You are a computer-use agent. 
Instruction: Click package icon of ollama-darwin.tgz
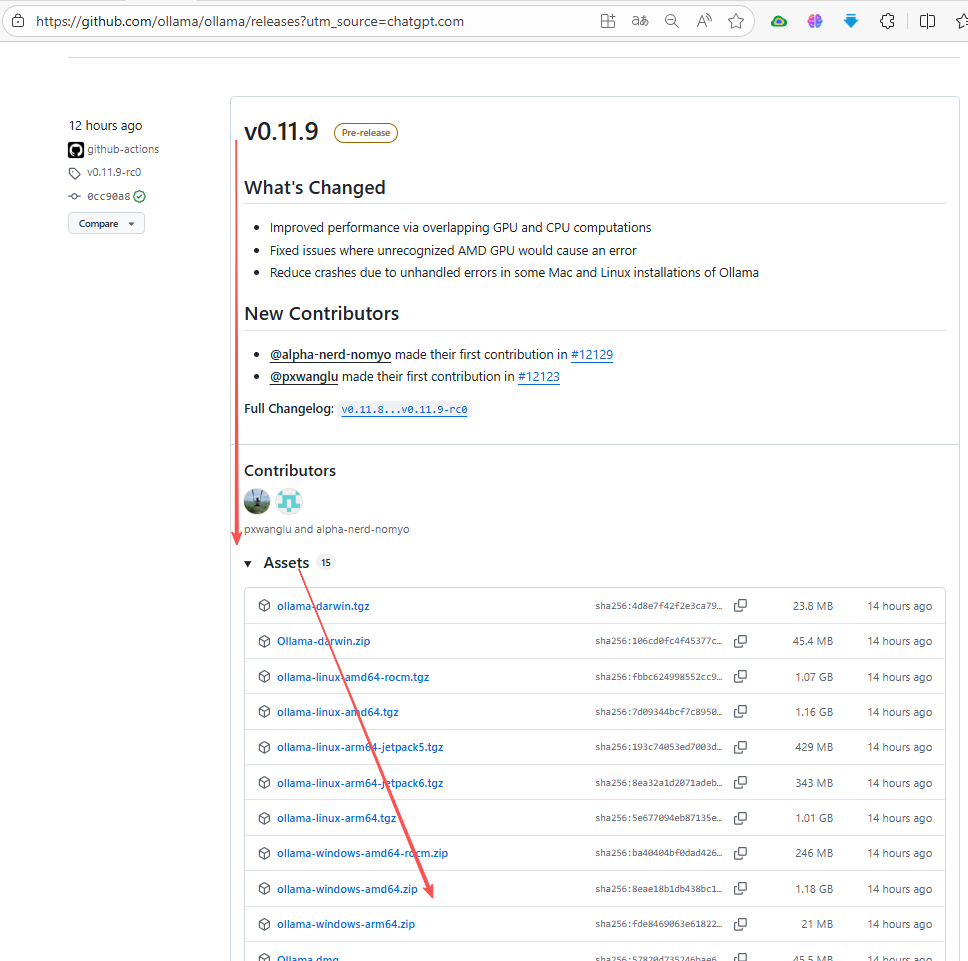(264, 605)
